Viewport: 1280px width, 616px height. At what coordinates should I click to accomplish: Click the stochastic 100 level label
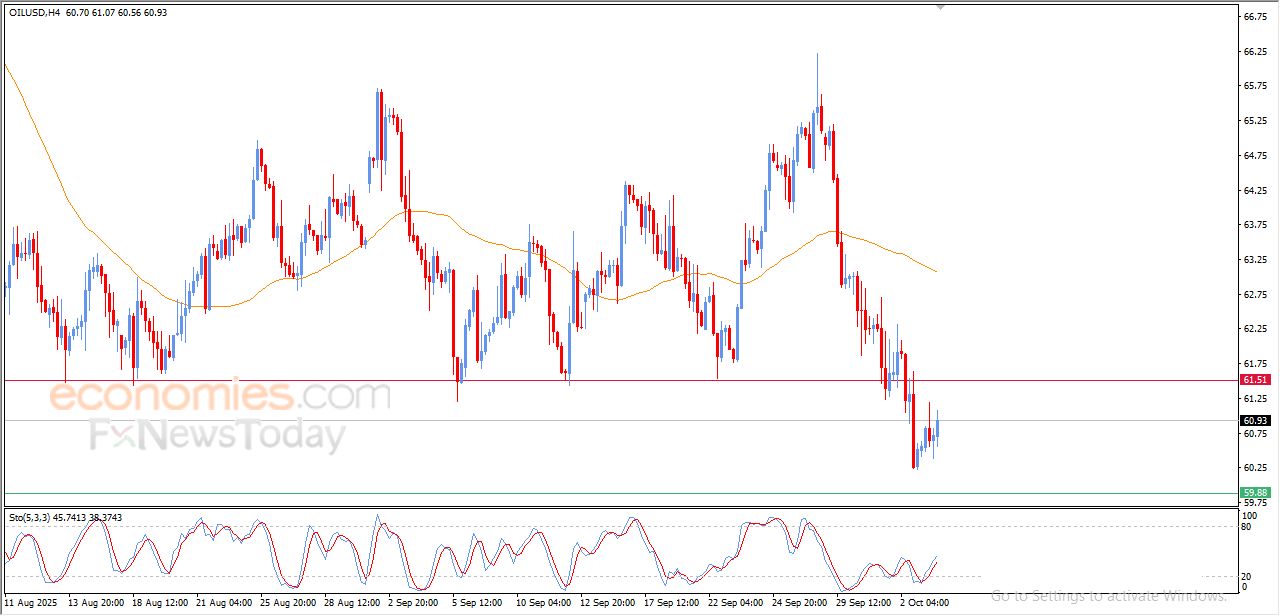coord(1247,516)
